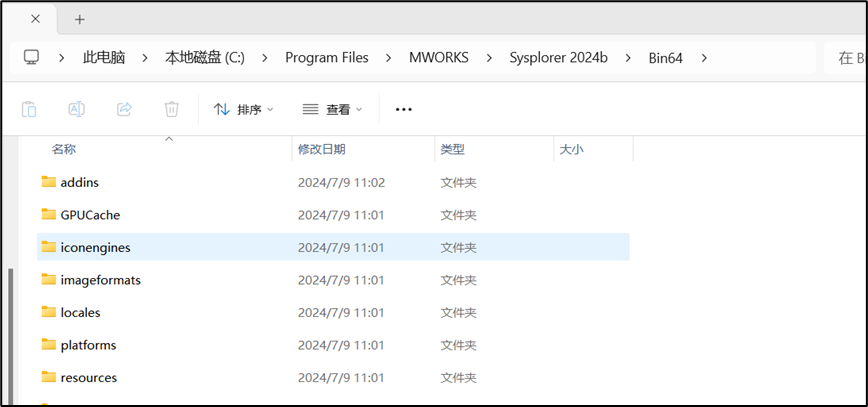This screenshot has width=868, height=407.
Task: Click the 文件夹 type of locales row
Action: click(458, 313)
